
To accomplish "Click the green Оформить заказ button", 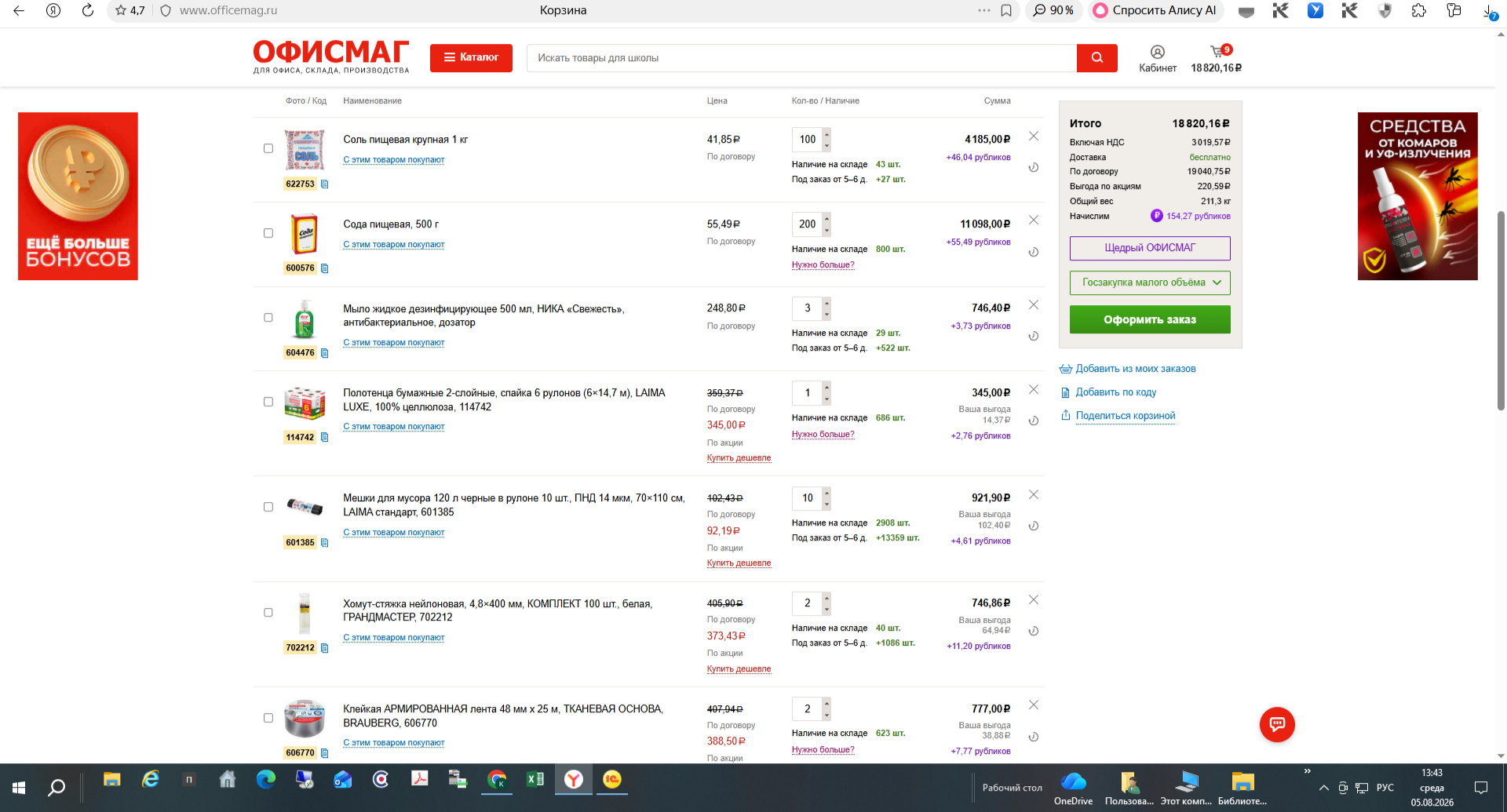I will 1150,319.
